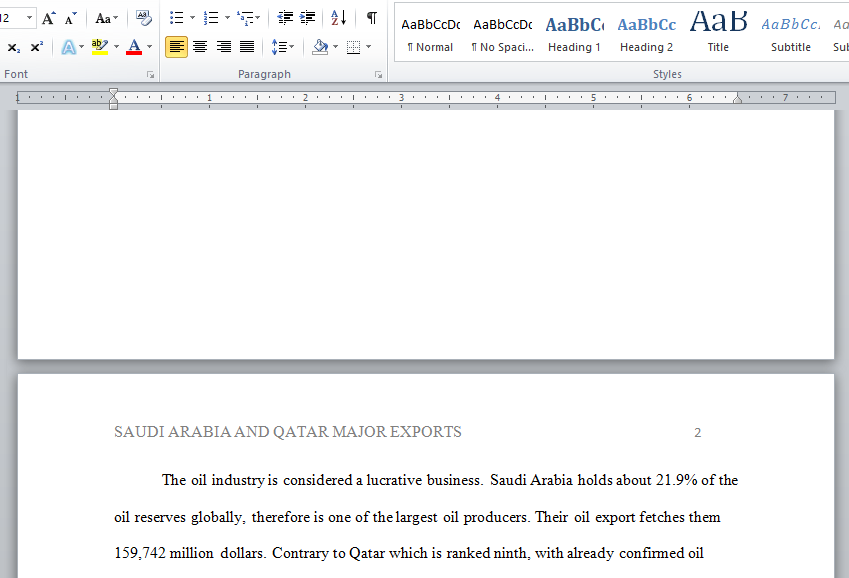Apply the red font color

[x=134, y=47]
